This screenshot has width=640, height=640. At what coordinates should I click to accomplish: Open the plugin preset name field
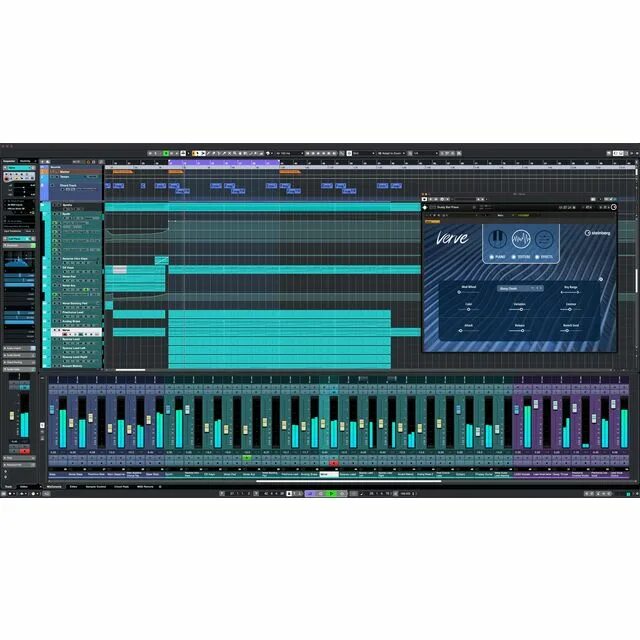[453, 207]
